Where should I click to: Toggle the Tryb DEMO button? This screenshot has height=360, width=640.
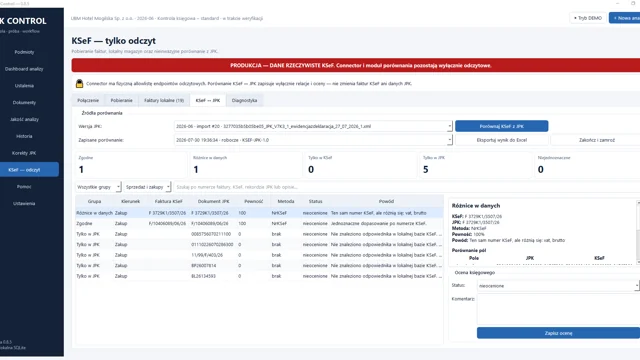pyautogui.click(x=588, y=18)
